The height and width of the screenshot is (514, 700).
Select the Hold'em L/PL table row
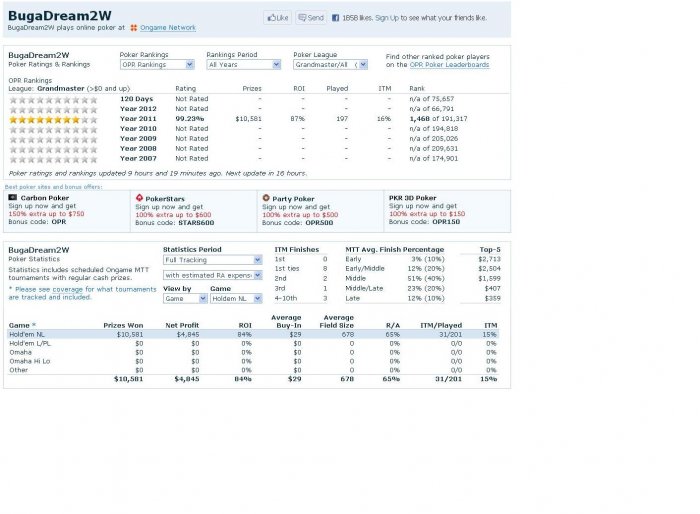[x=253, y=343]
